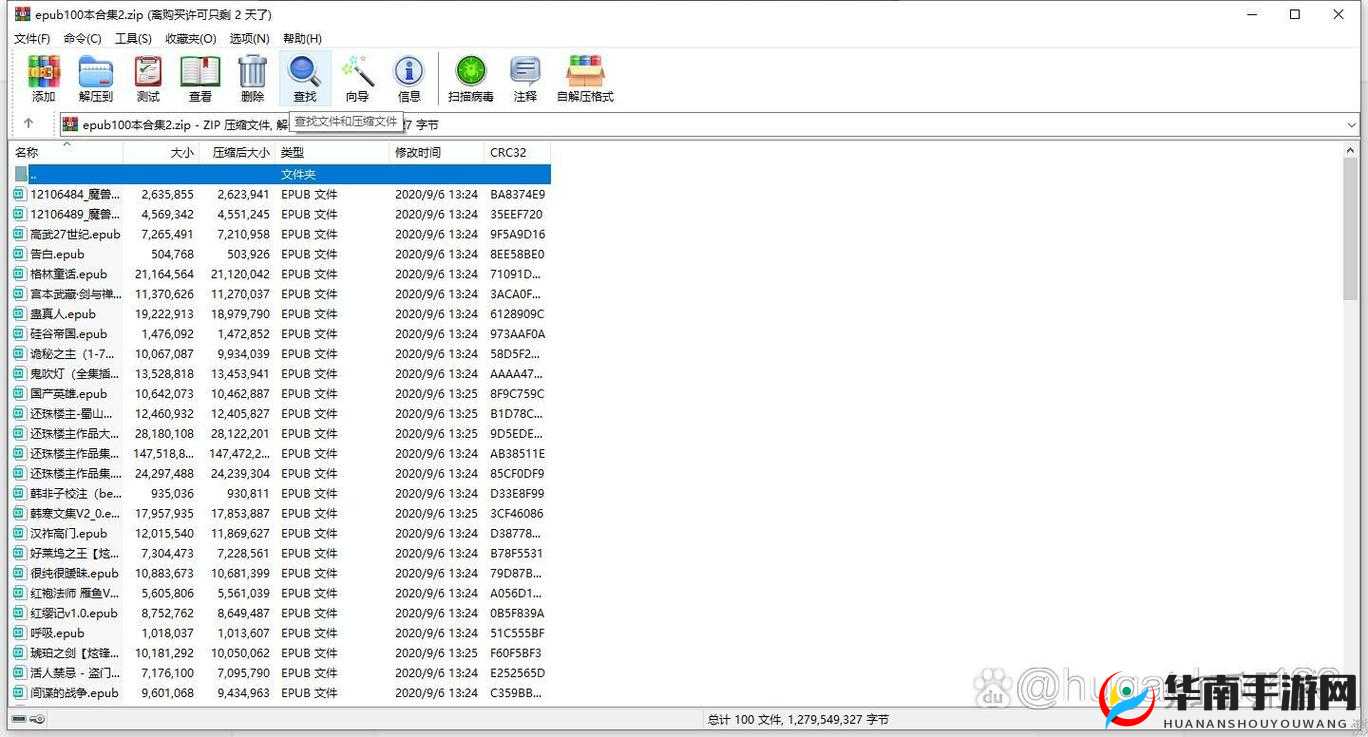This screenshot has width=1368, height=737.
Task: Open the parent folder ".." entry
Action: 34,174
